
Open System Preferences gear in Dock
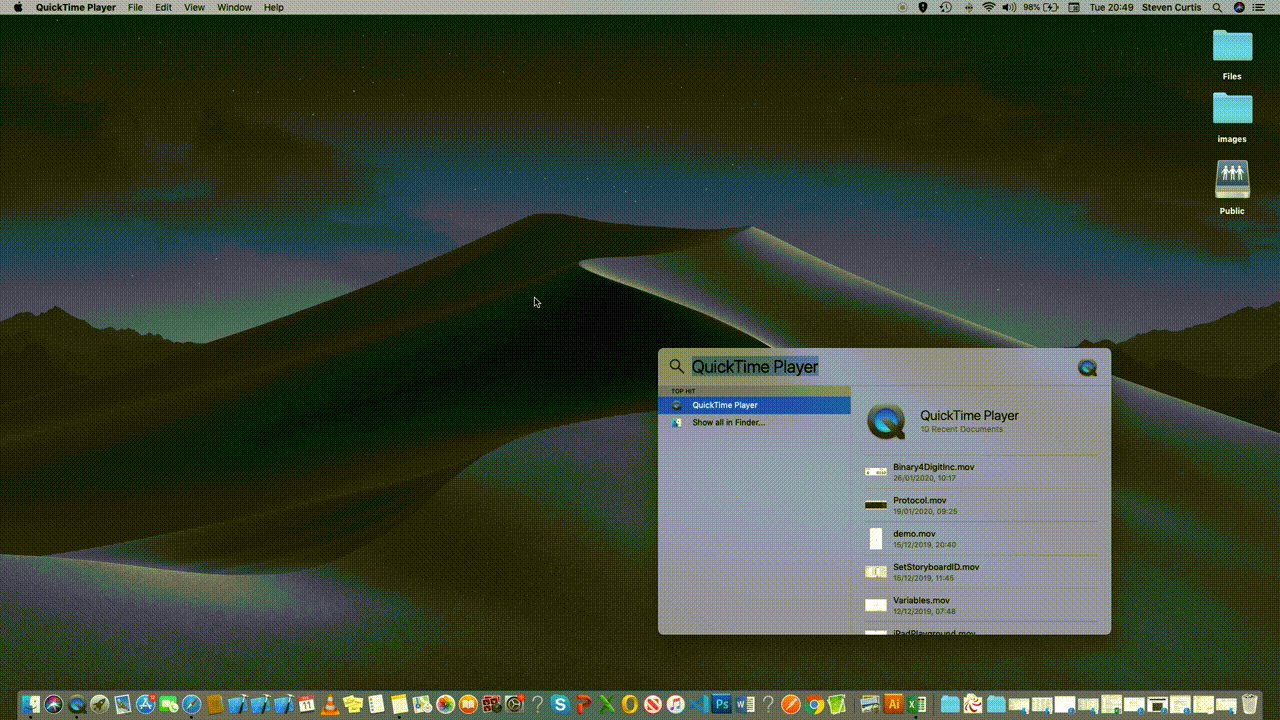[x=514, y=704]
